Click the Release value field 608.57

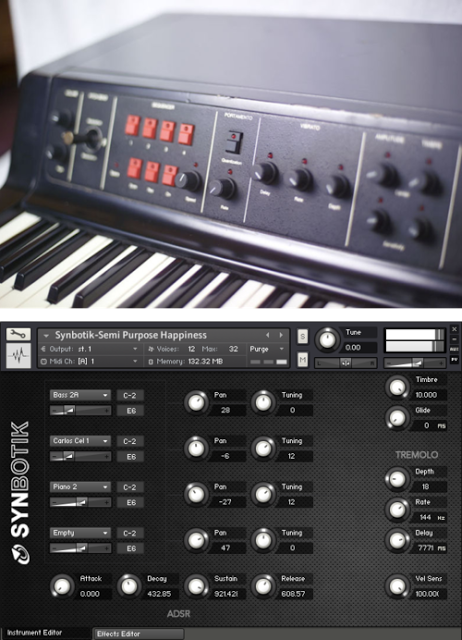click(295, 594)
